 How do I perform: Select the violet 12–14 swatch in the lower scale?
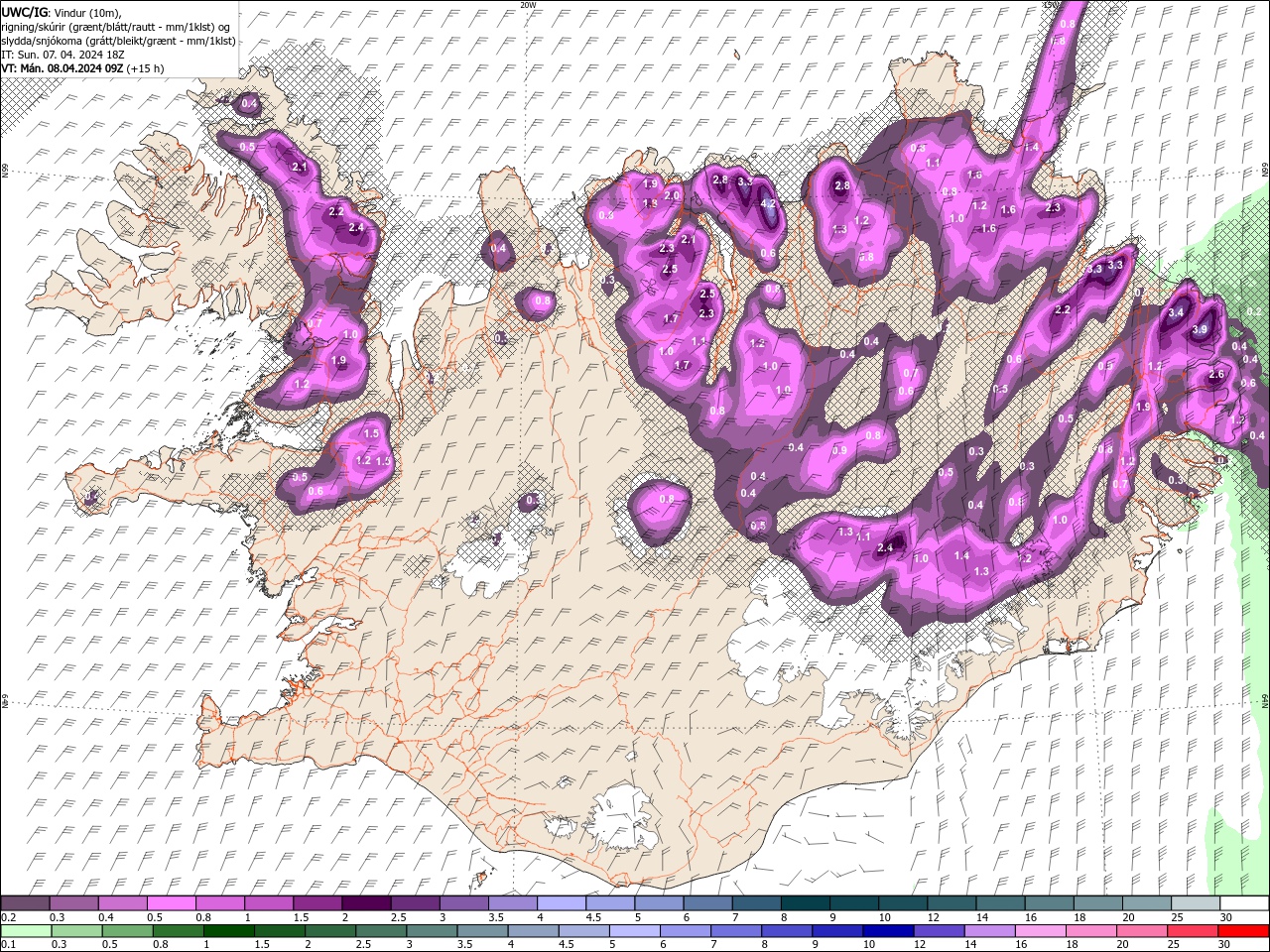point(938,931)
